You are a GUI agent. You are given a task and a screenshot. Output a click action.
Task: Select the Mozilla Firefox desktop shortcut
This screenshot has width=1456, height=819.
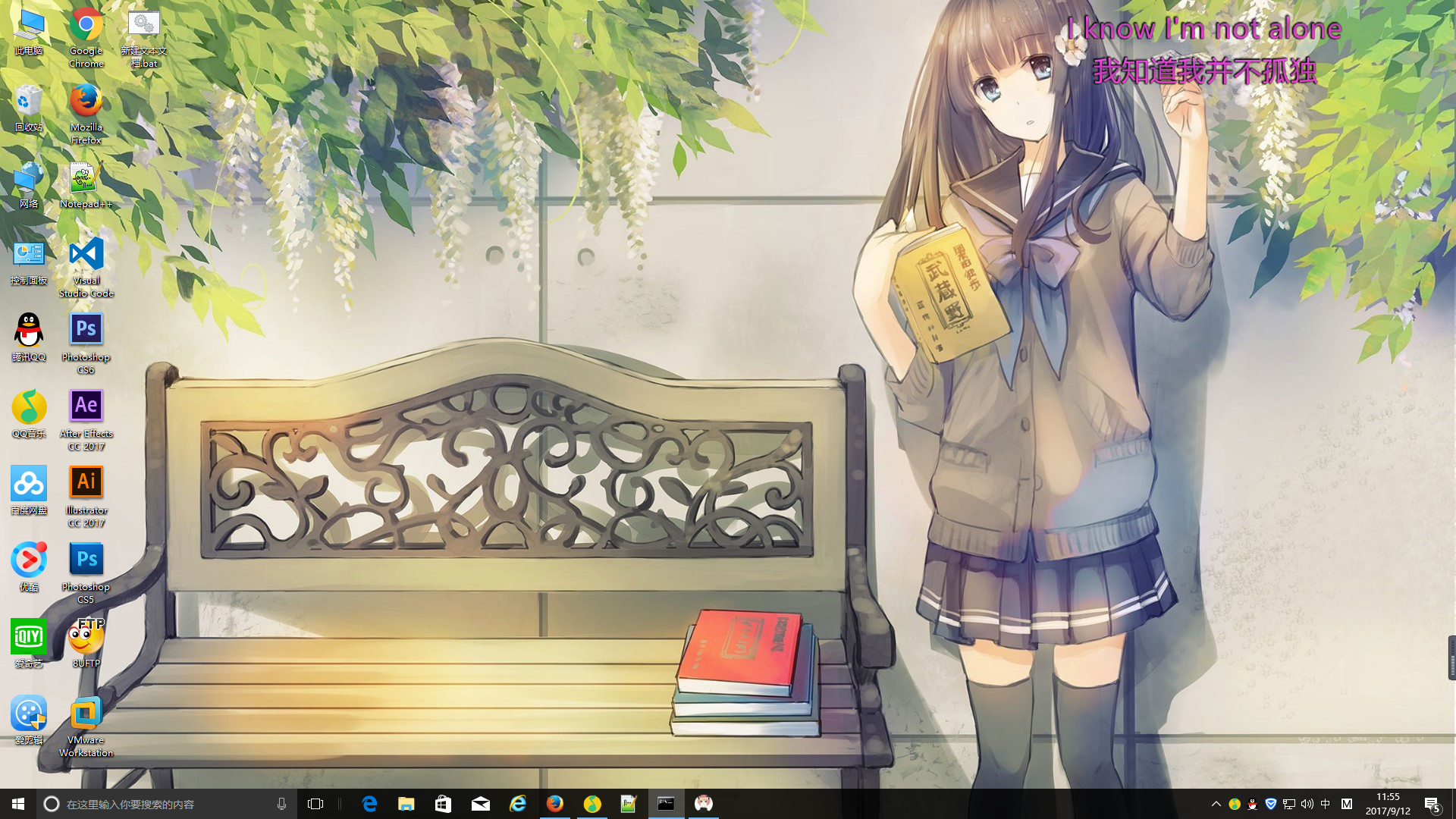pos(86,115)
